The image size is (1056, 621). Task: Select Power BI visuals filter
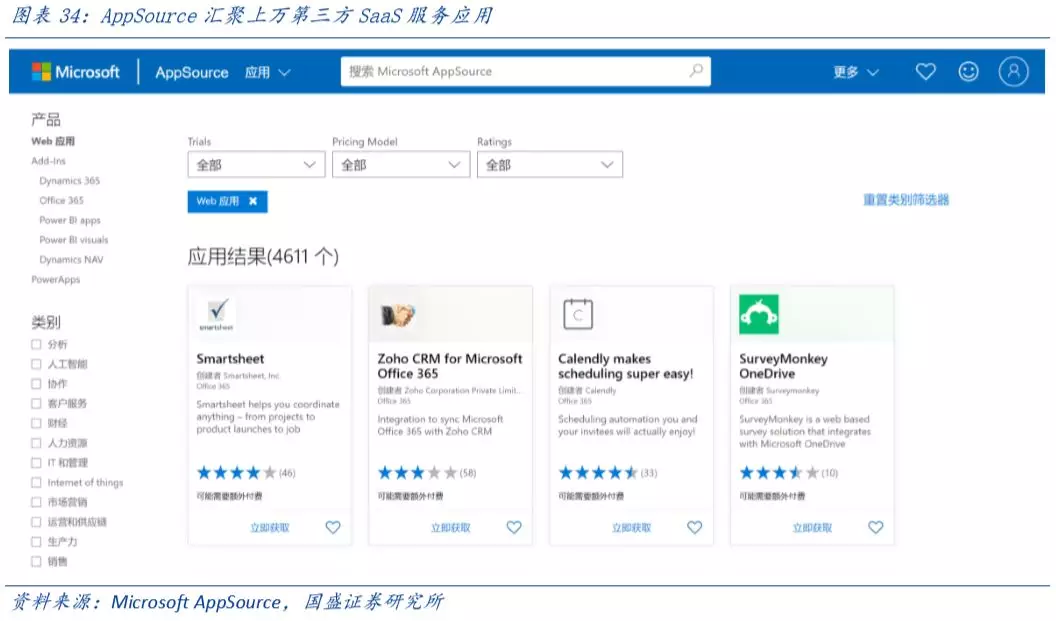pyautogui.click(x=73, y=240)
